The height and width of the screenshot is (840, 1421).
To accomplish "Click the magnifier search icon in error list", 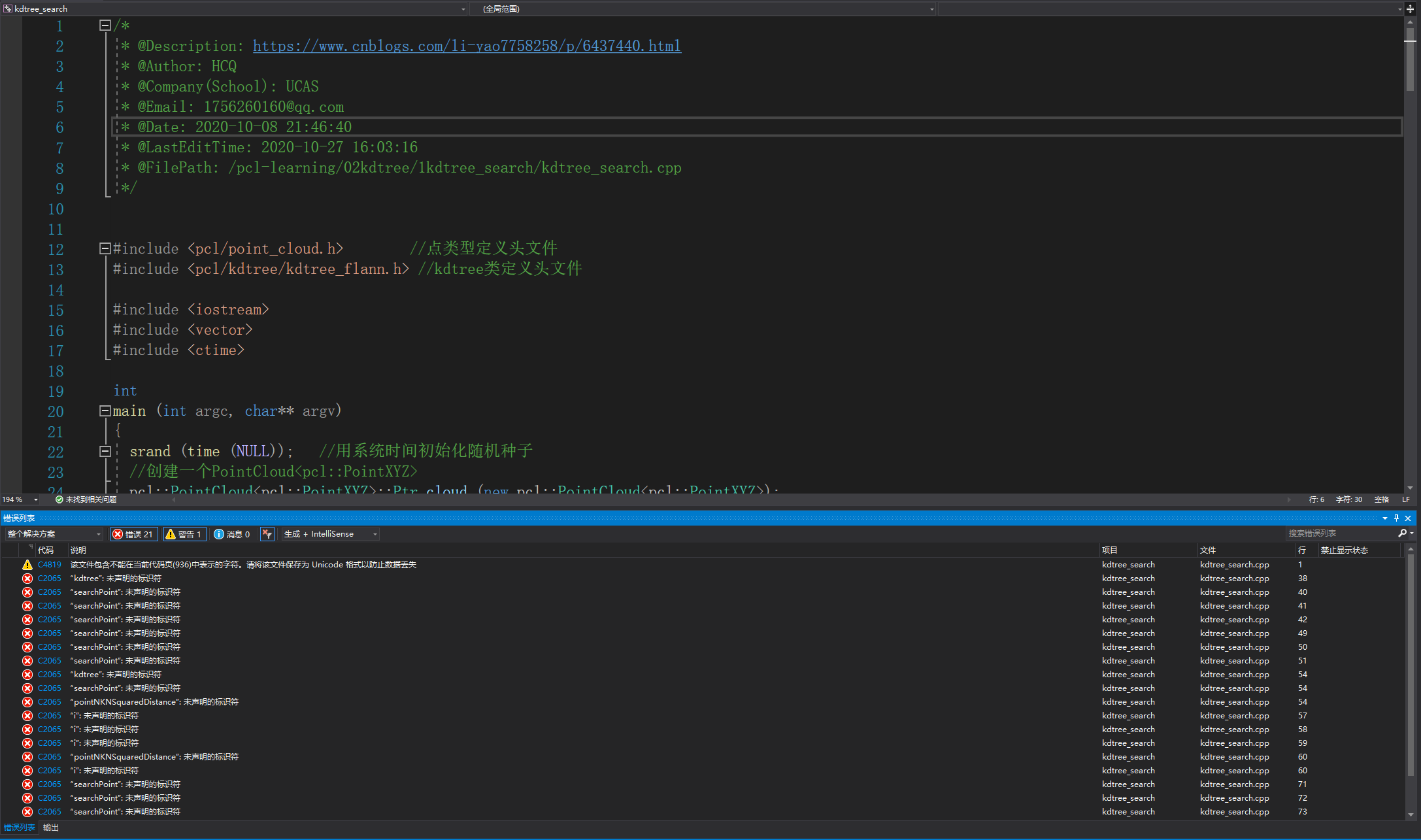I will point(1402,533).
